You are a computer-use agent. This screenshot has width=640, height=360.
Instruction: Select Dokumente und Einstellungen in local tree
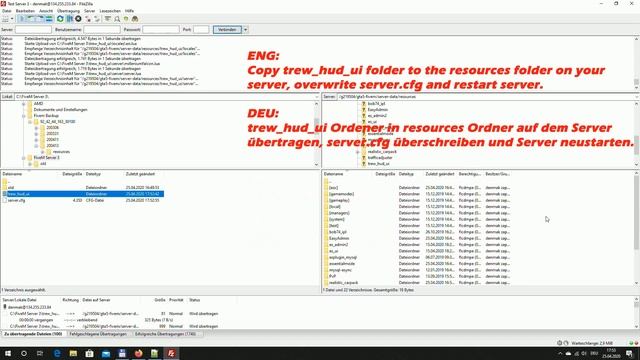(x=60, y=110)
